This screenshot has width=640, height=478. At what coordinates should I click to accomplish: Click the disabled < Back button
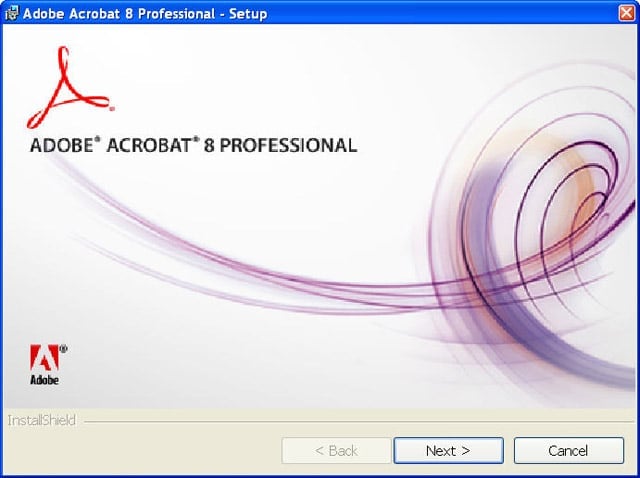point(336,450)
